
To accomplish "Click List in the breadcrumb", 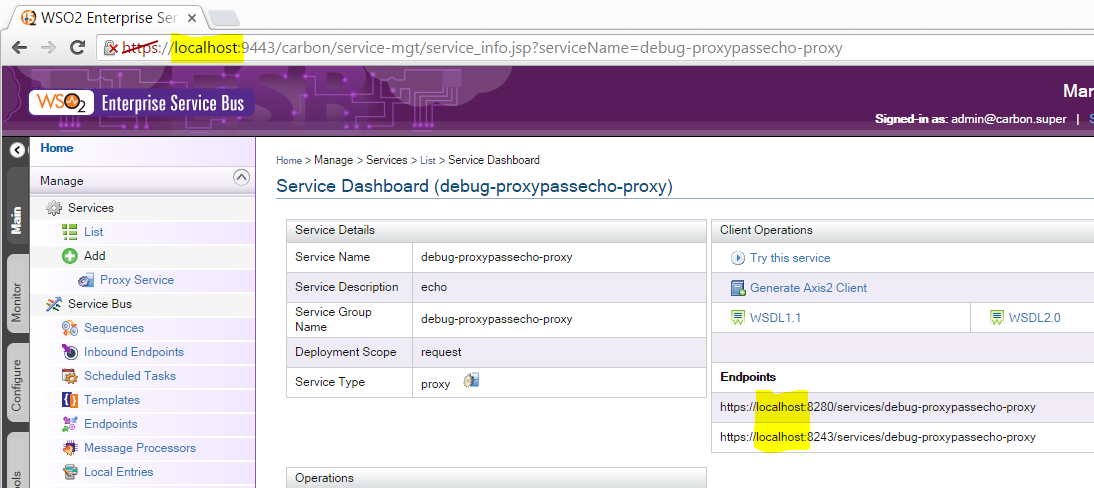I will tap(428, 161).
